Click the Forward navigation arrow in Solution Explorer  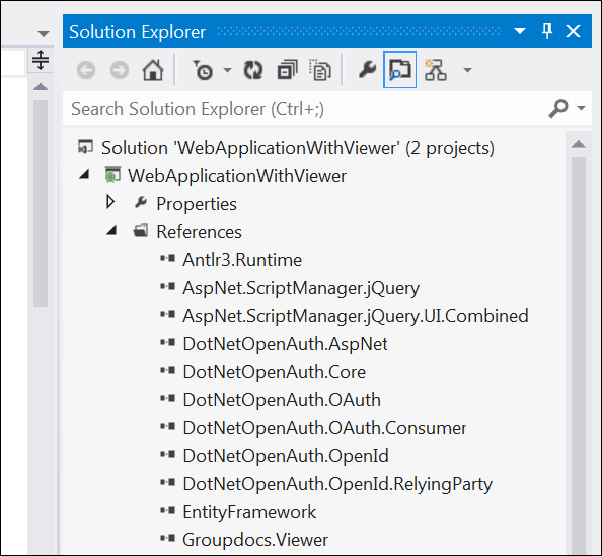tap(119, 70)
